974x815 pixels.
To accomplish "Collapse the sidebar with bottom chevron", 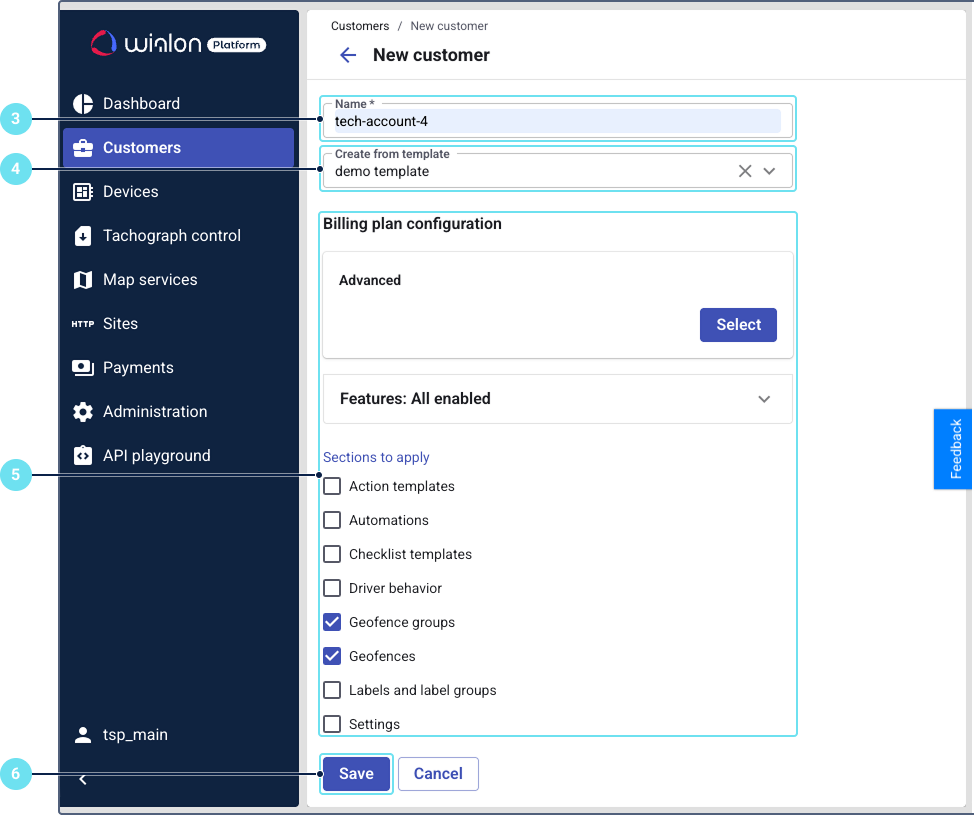I will 83,779.
